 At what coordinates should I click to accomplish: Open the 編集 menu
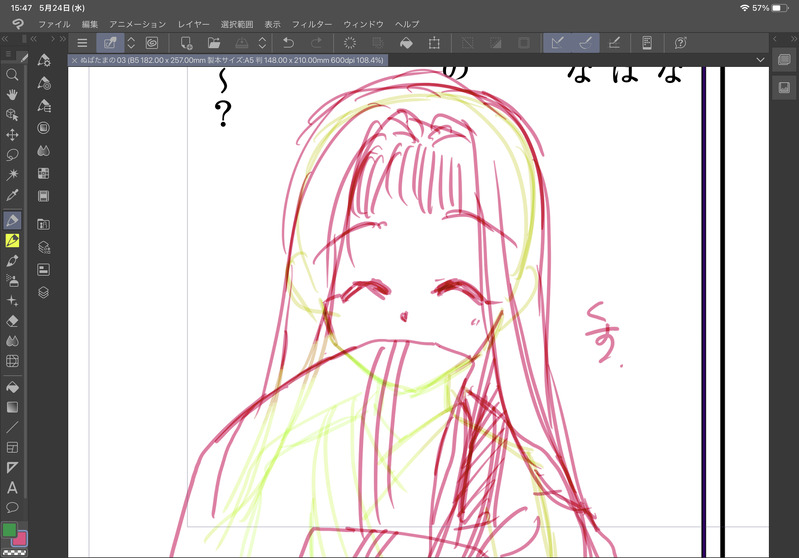point(90,24)
